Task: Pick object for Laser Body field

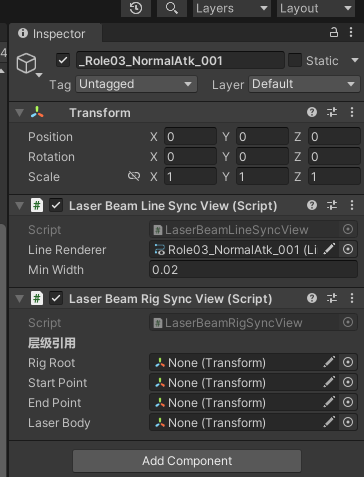Action: point(348,422)
